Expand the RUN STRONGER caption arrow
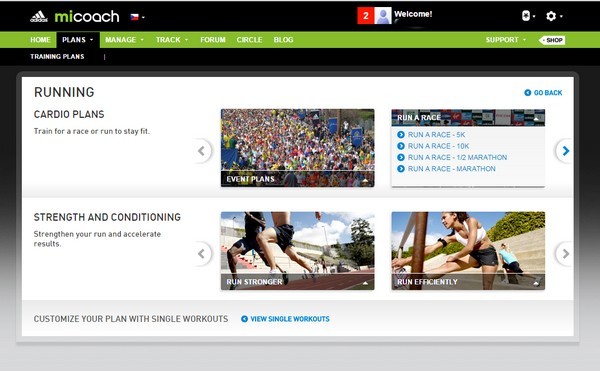The height and width of the screenshot is (371, 600). tap(365, 283)
